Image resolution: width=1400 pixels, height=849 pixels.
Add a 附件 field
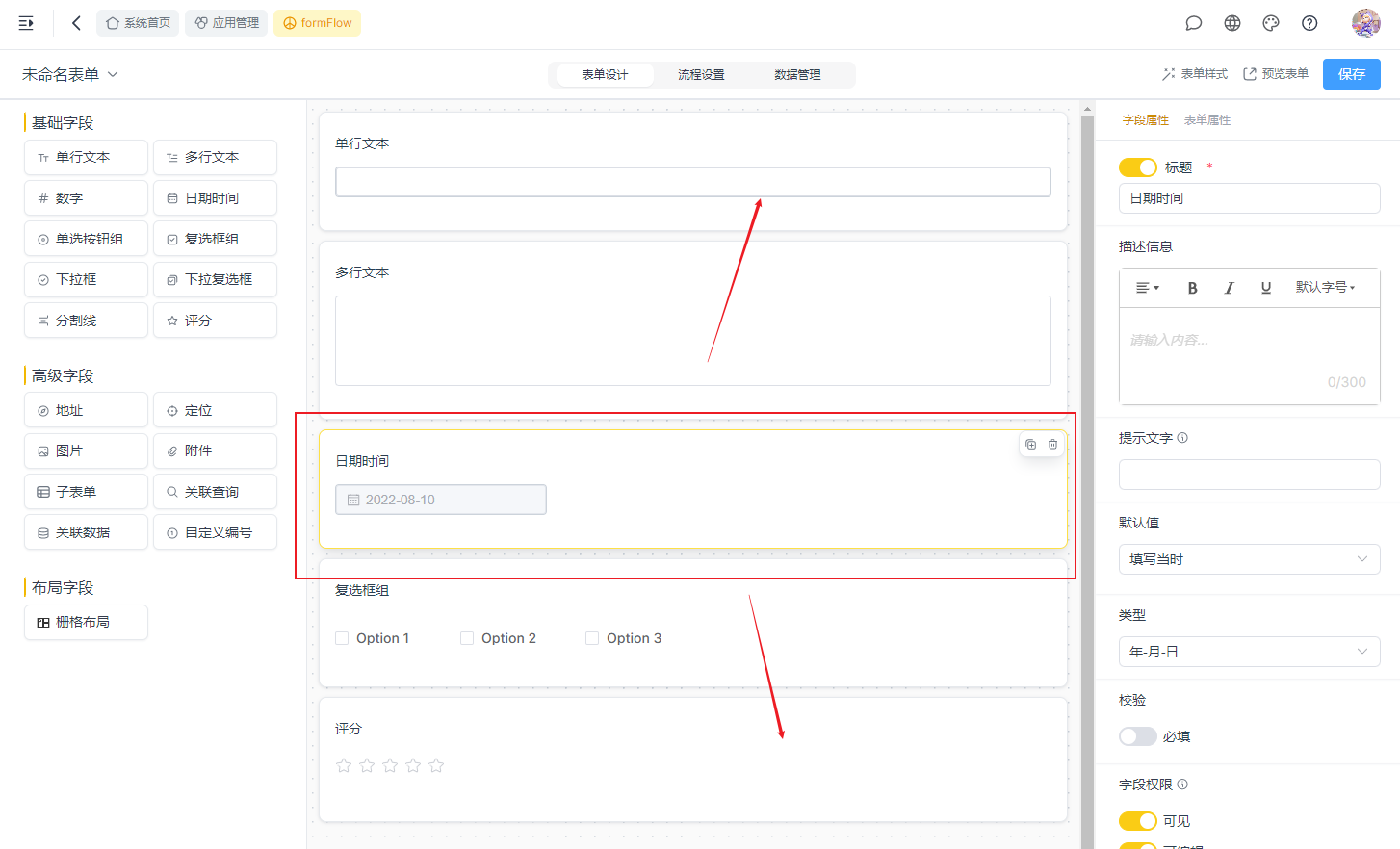tap(215, 450)
